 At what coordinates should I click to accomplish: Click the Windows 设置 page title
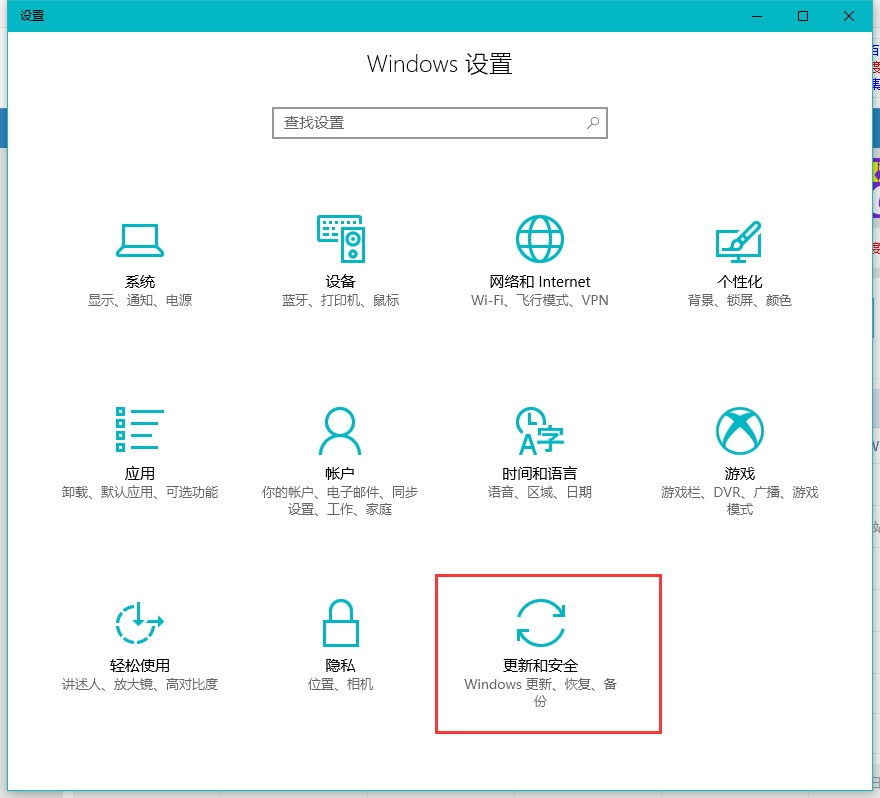point(440,63)
